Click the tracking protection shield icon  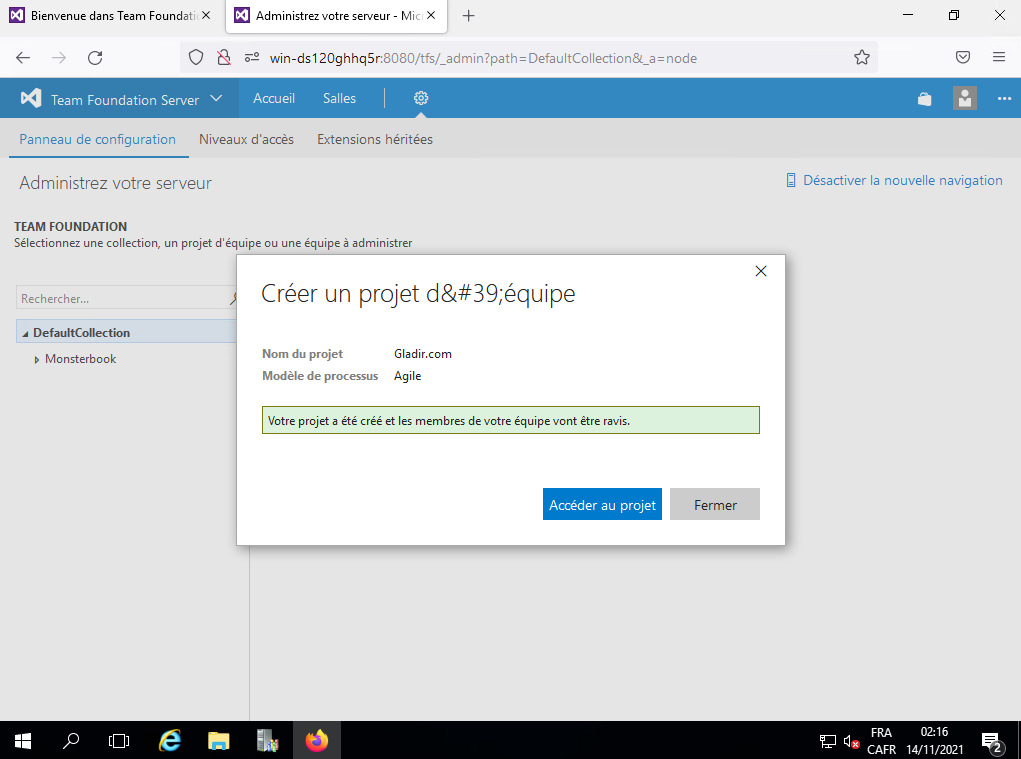[196, 57]
